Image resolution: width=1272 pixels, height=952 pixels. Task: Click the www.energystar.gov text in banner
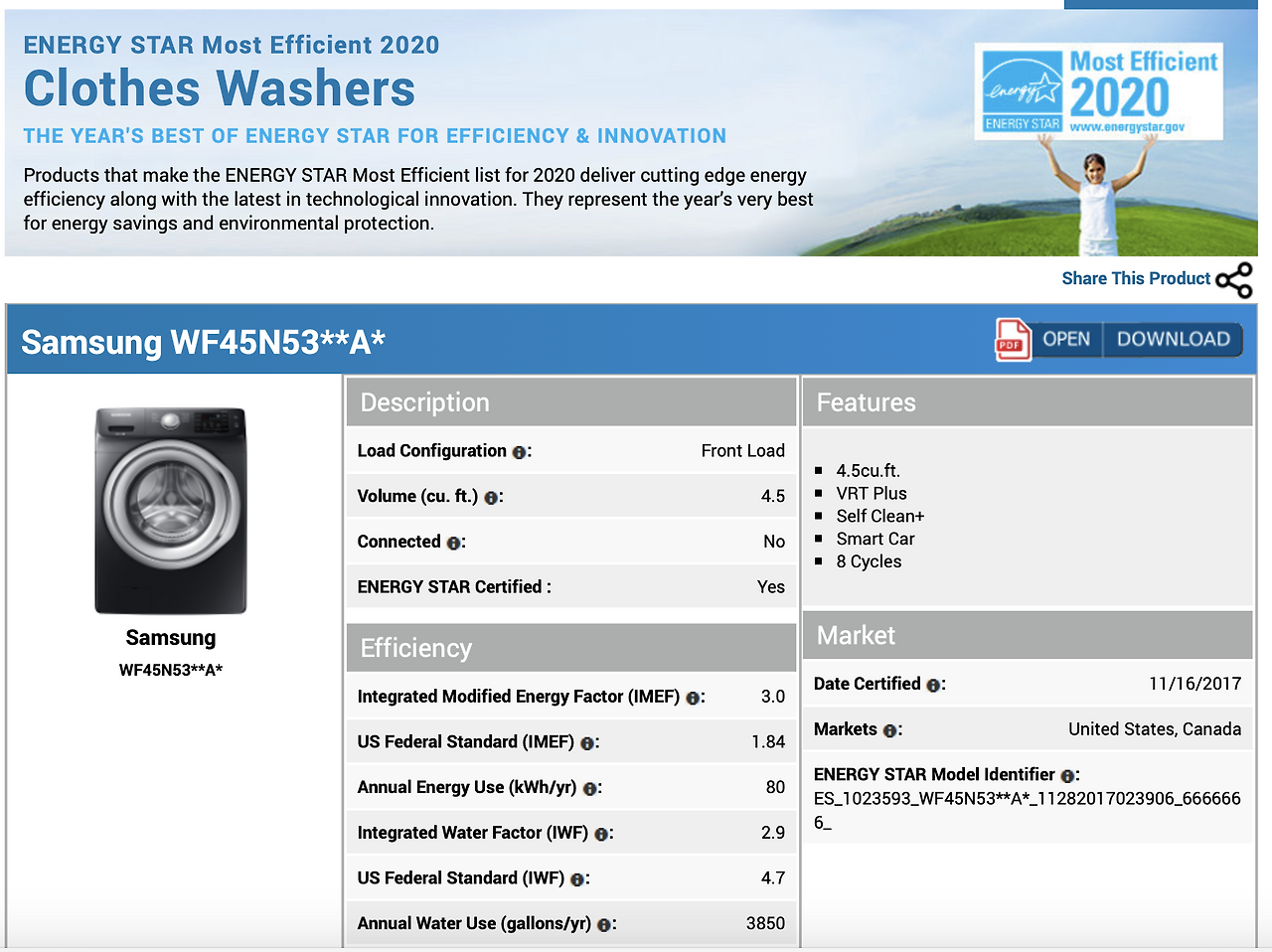tap(1127, 127)
